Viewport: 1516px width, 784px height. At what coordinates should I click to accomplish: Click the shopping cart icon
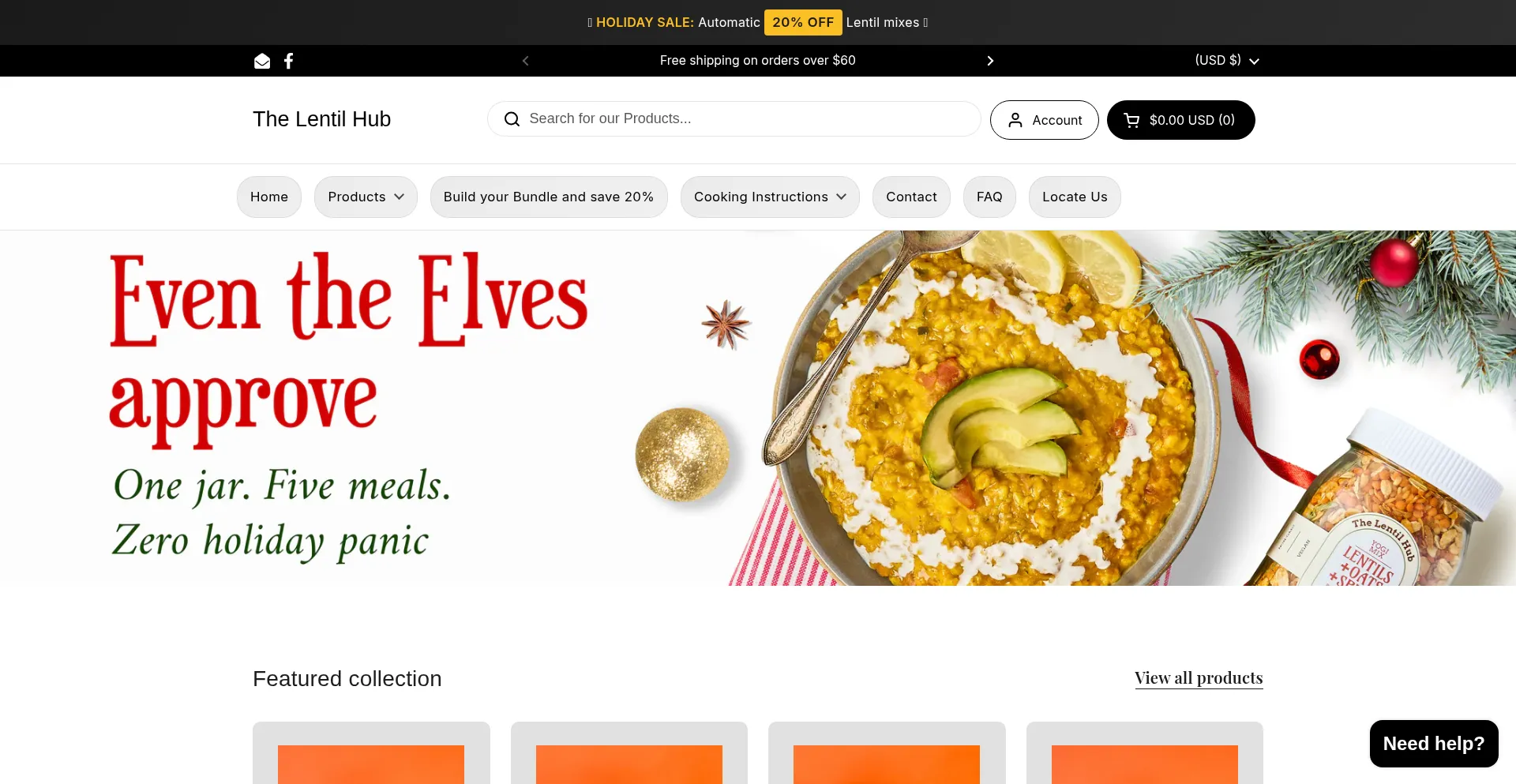[1131, 120]
